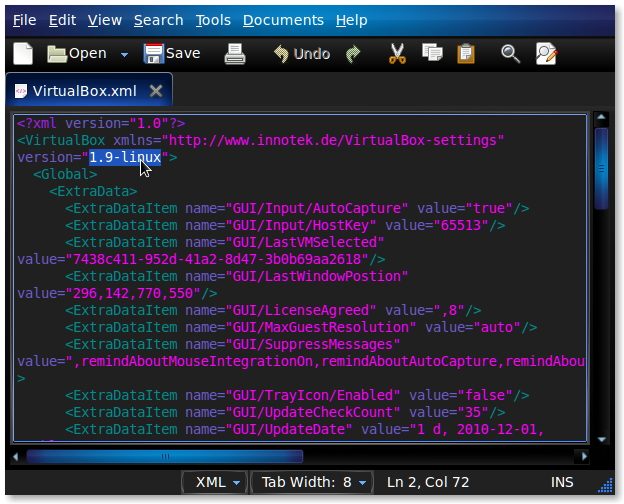Click the vertical scroll down arrow

pyautogui.click(x=601, y=440)
